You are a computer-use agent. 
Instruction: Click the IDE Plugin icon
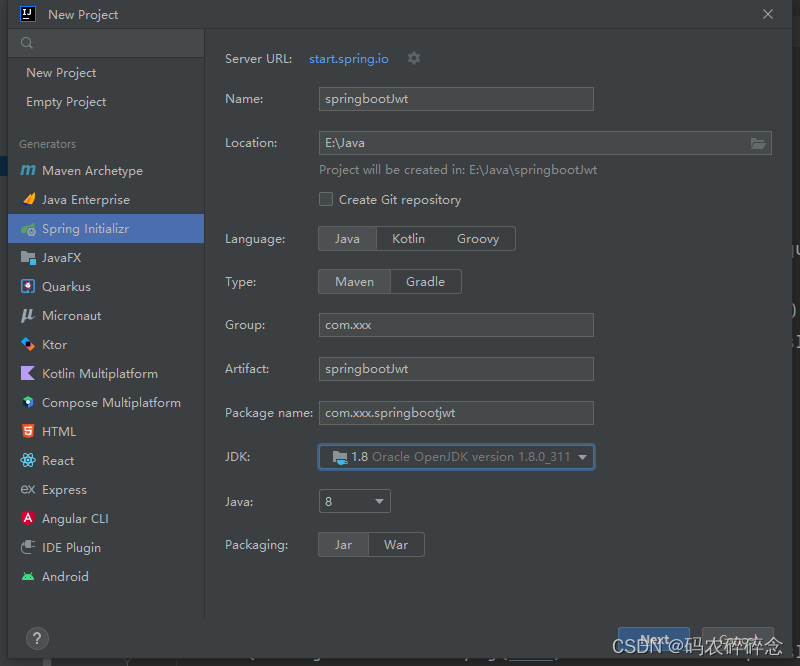click(28, 547)
